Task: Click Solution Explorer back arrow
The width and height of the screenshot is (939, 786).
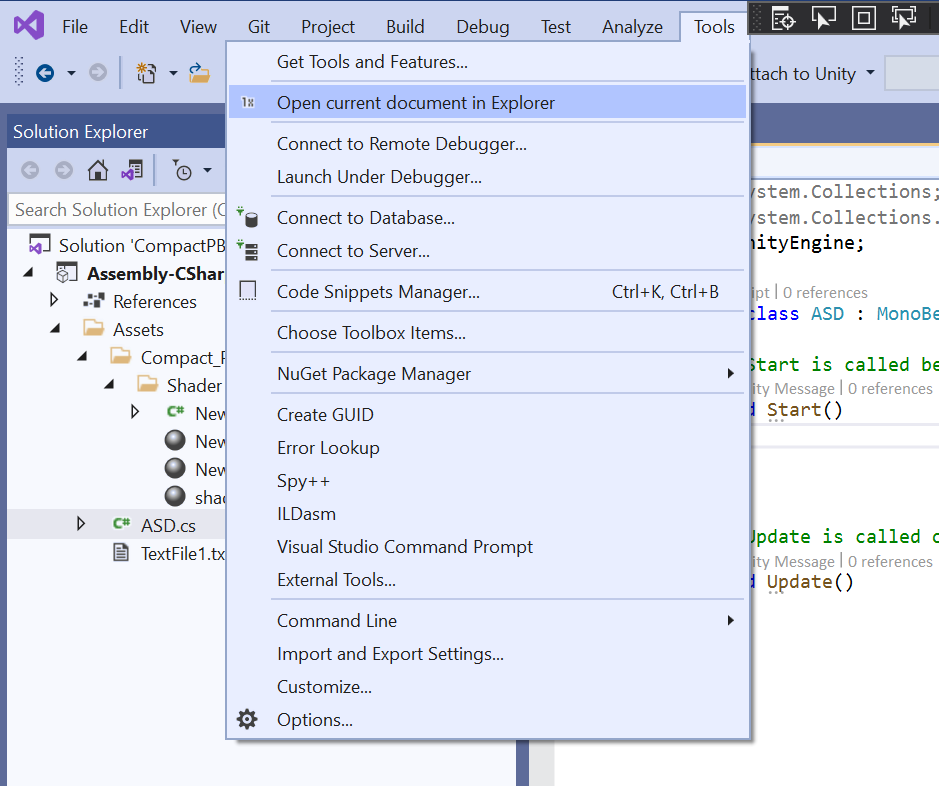Action: tap(30, 171)
